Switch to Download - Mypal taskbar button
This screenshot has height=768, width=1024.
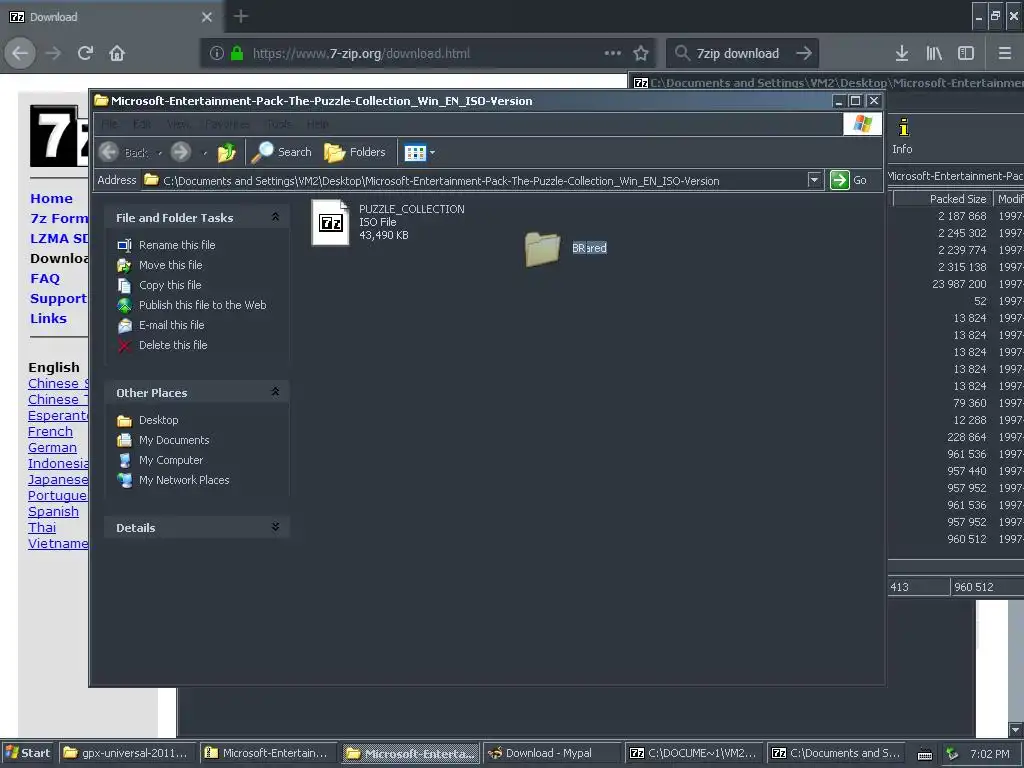[x=552, y=753]
